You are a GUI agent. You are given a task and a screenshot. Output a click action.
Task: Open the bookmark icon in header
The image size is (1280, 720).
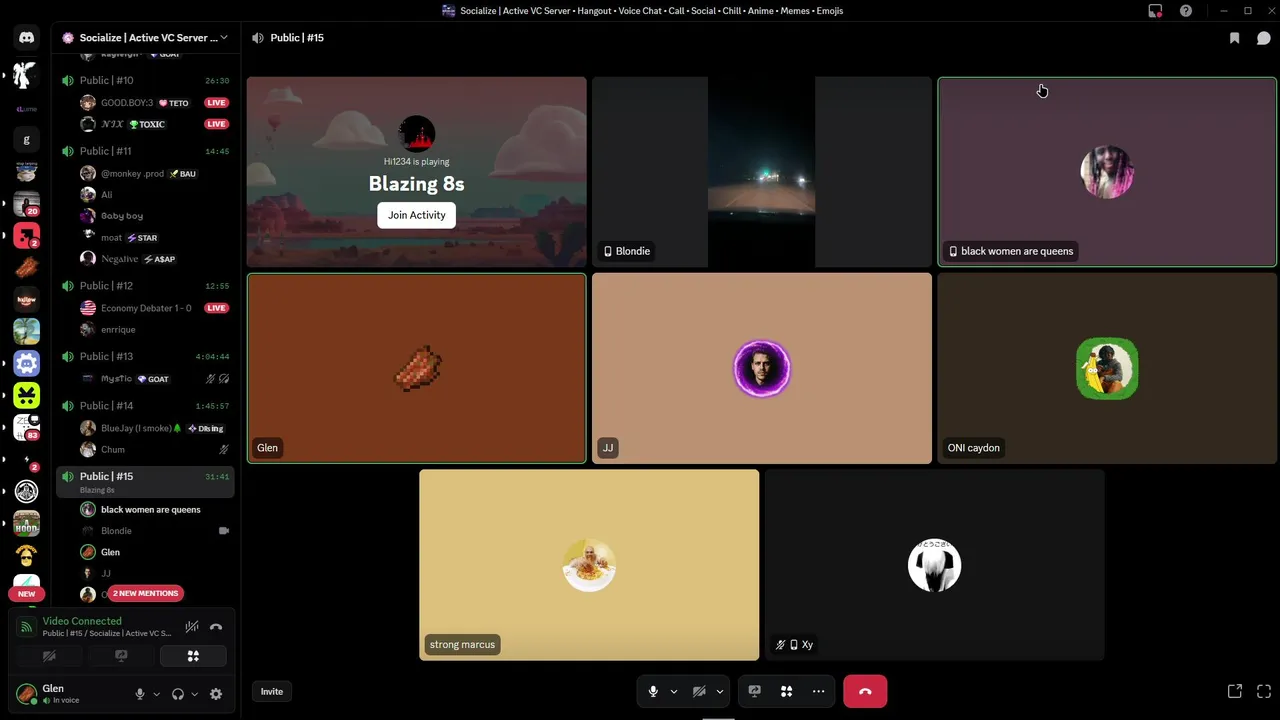pyautogui.click(x=1235, y=38)
